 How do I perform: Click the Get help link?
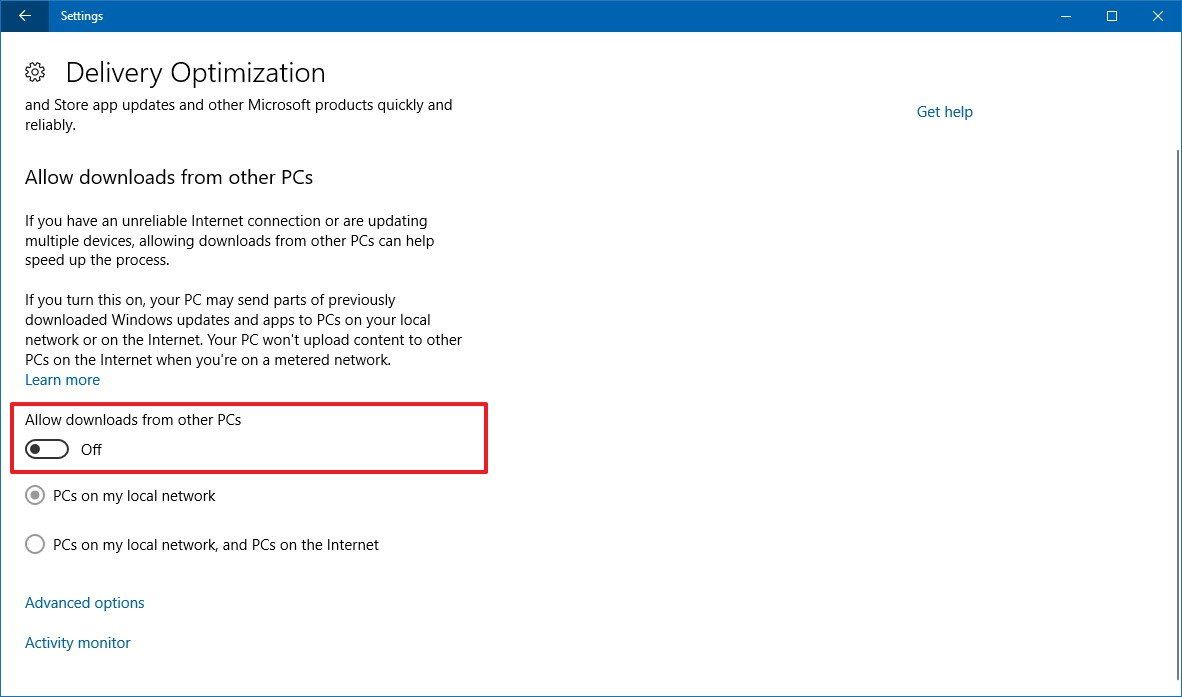pos(943,111)
